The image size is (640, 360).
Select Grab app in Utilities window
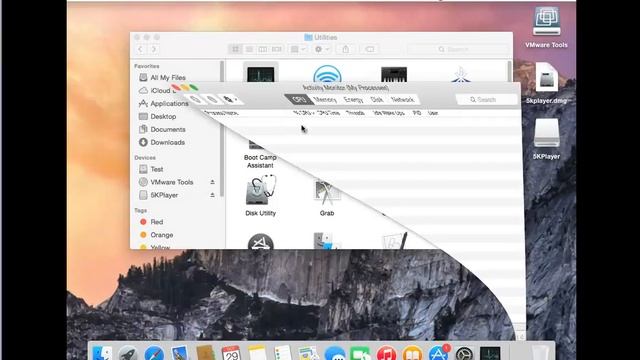click(x=327, y=198)
